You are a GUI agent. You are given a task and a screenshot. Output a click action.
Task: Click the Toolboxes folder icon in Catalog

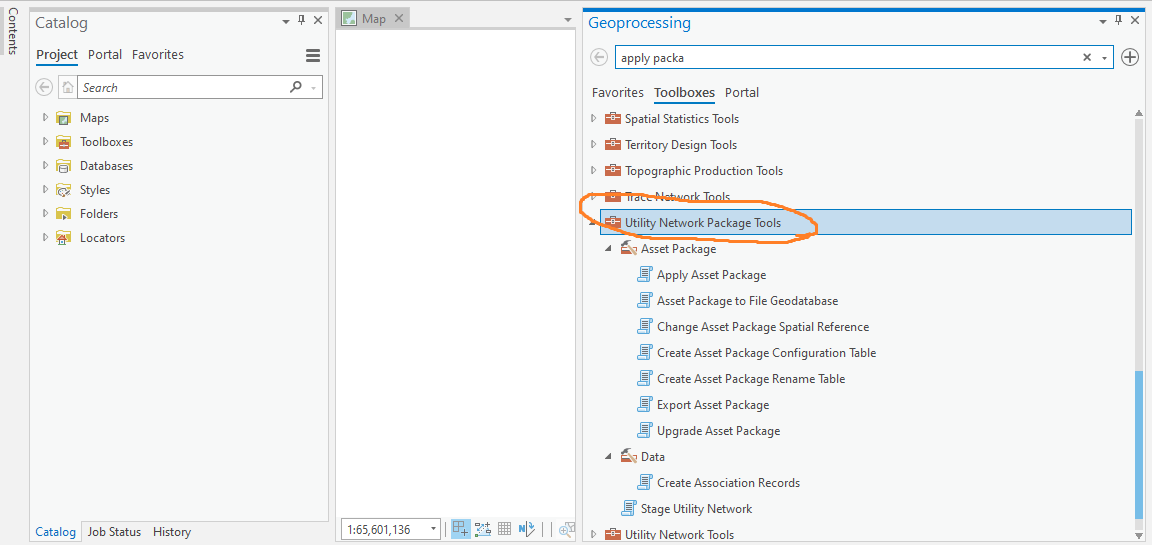[x=63, y=142]
